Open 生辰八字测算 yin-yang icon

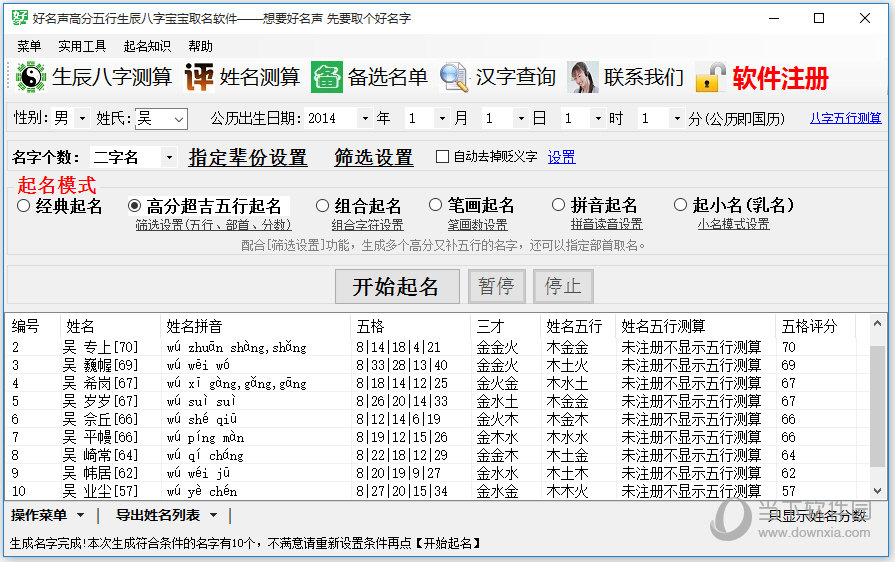click(x=30, y=77)
